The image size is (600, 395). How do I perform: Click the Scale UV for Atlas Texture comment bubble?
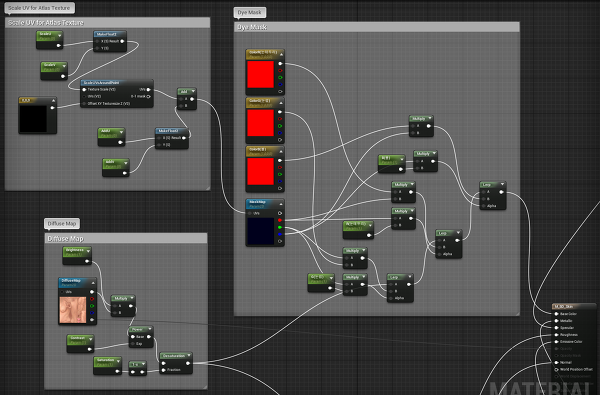click(x=39, y=8)
